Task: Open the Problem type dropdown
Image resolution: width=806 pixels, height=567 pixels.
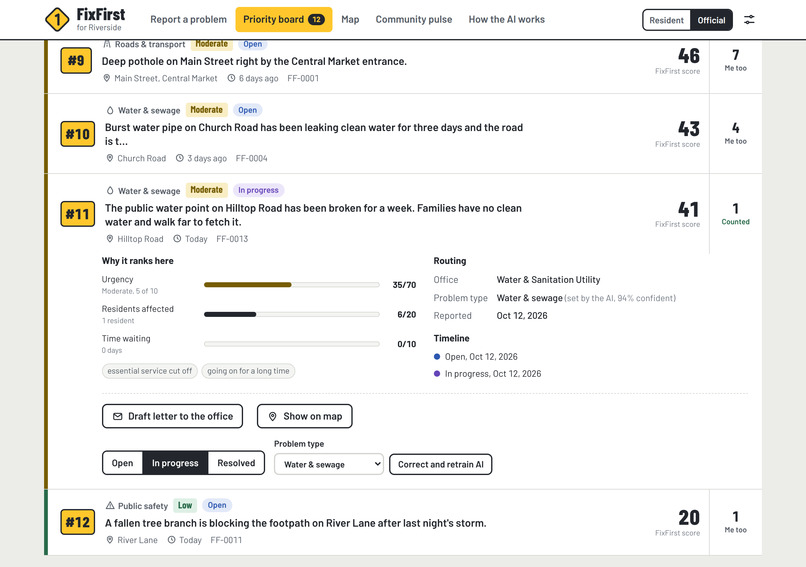Action: (328, 464)
